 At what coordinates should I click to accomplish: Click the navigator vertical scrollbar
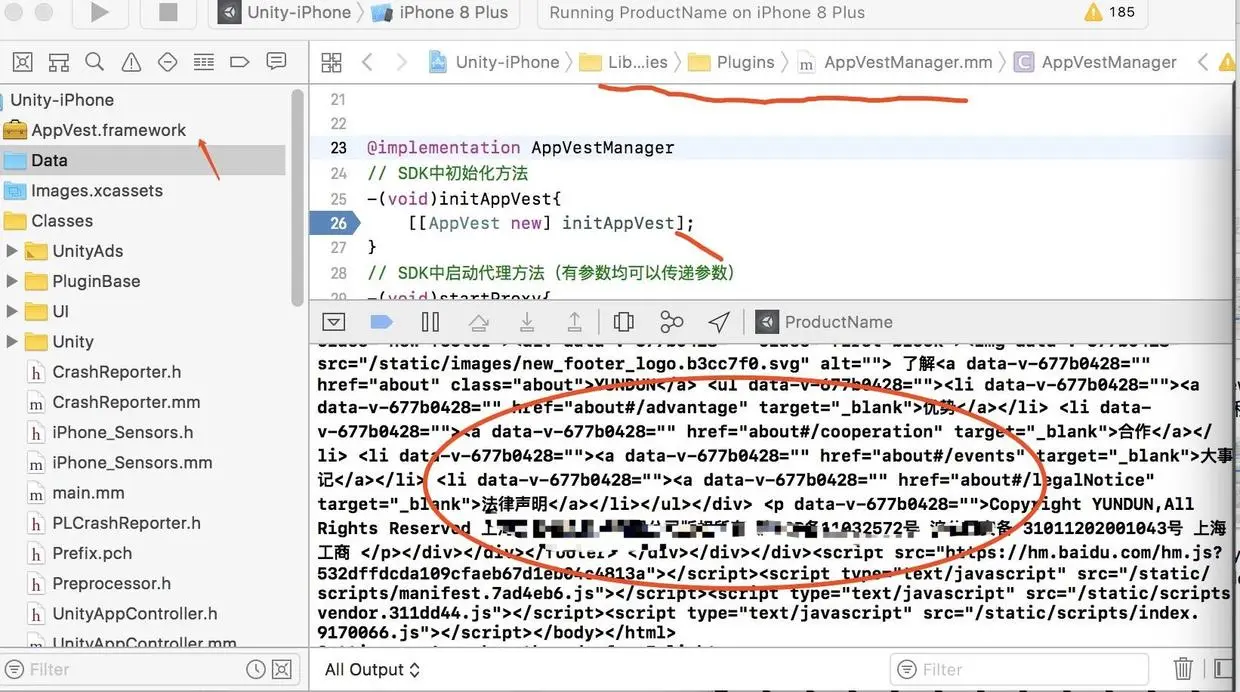coord(297,197)
